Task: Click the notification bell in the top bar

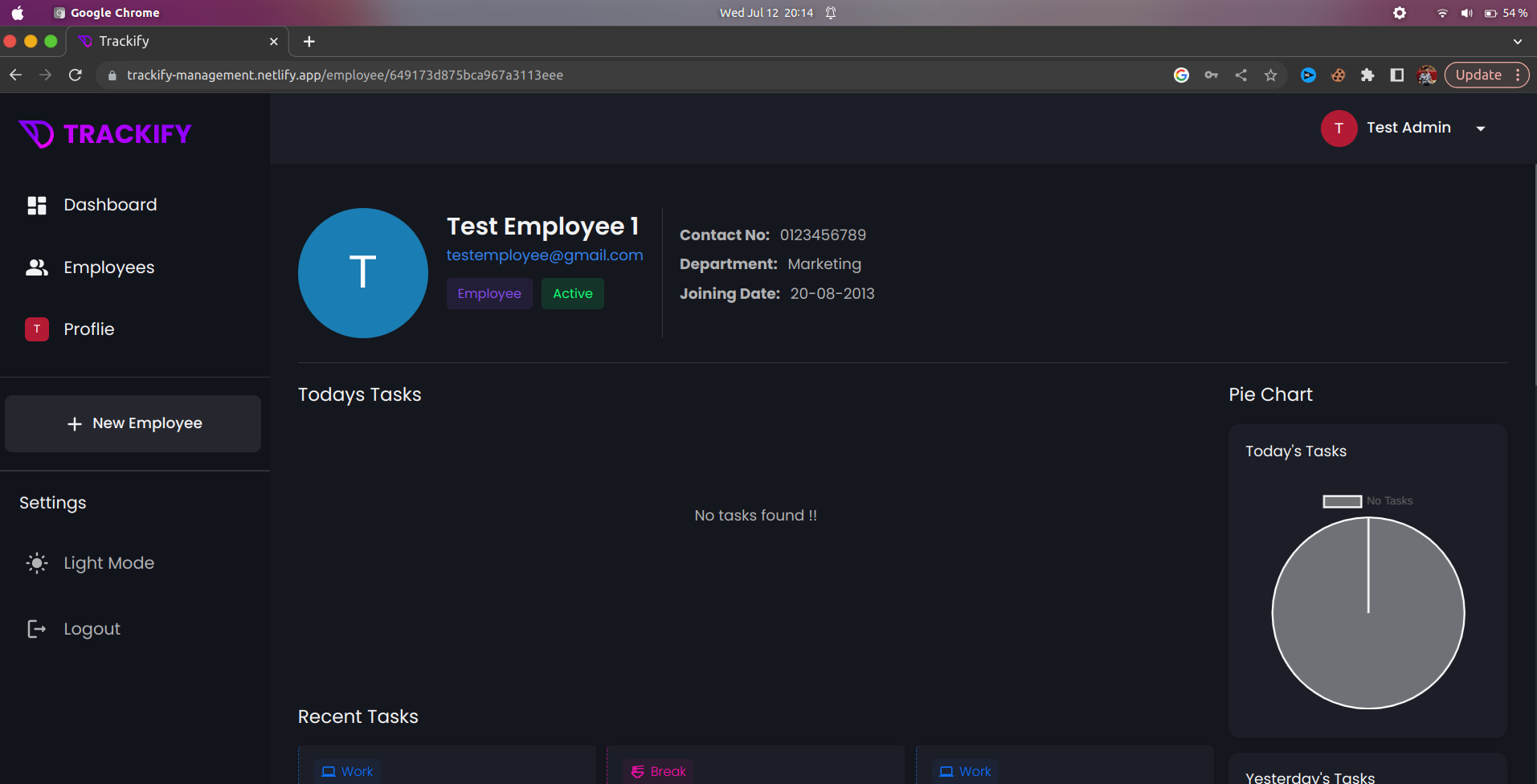Action: (831, 13)
